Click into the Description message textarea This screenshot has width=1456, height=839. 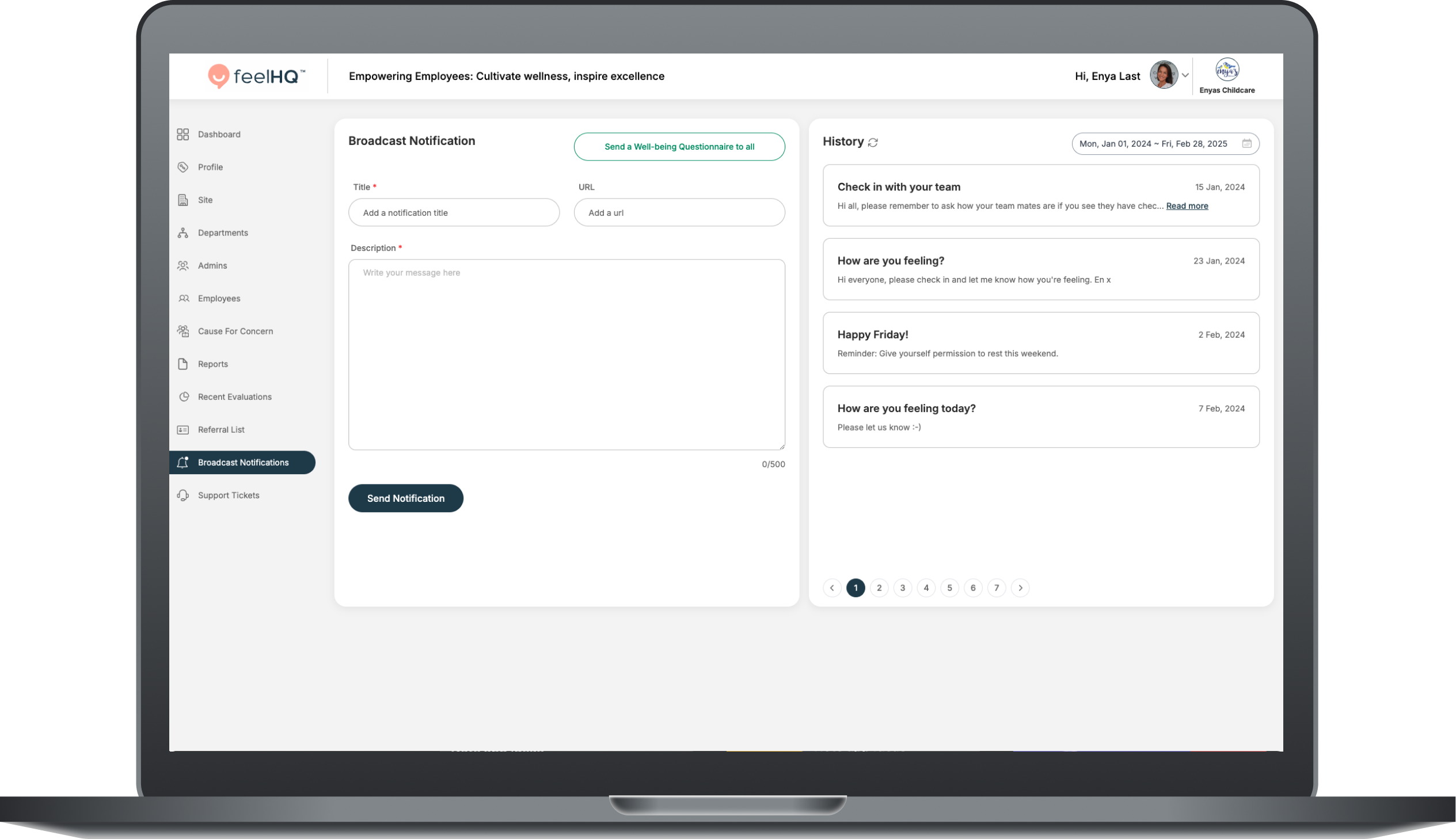pyautogui.click(x=566, y=354)
